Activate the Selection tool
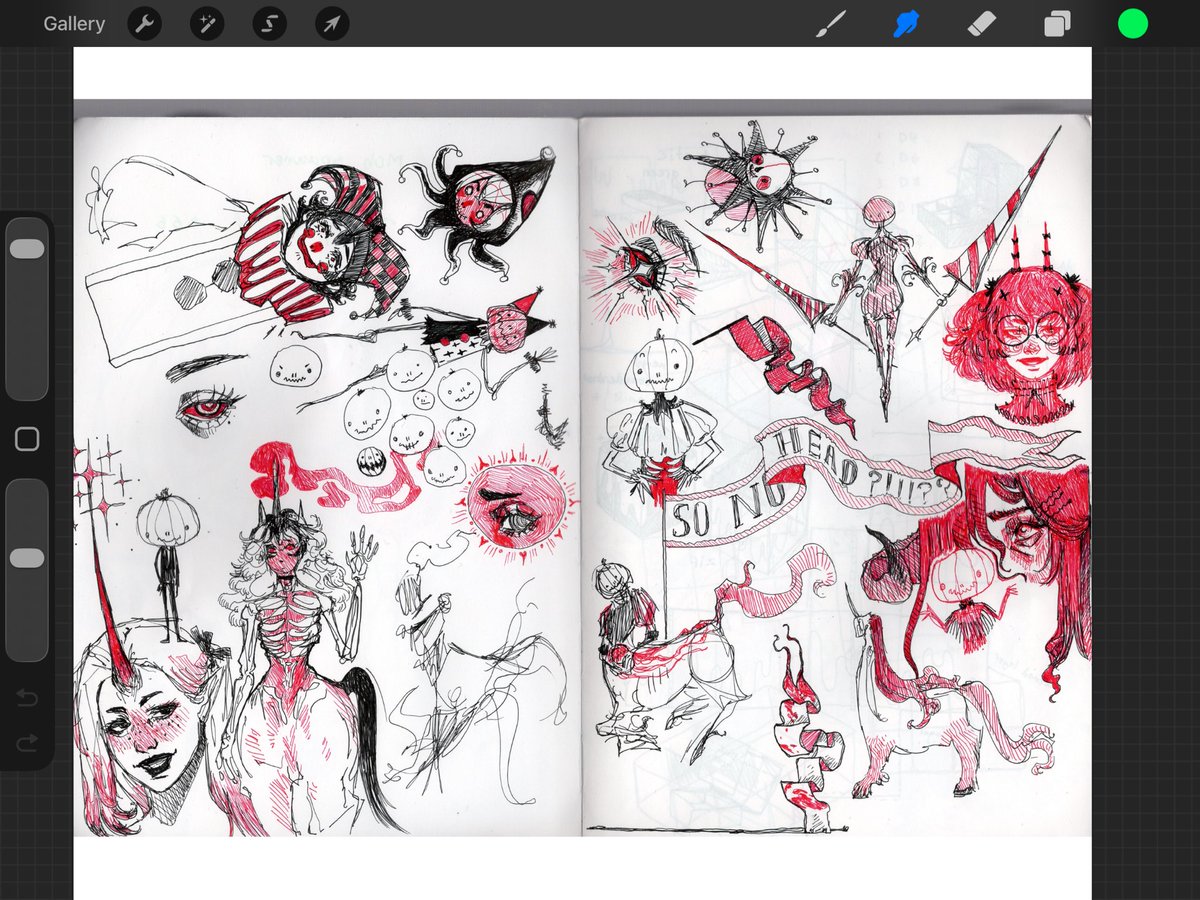 pos(270,23)
